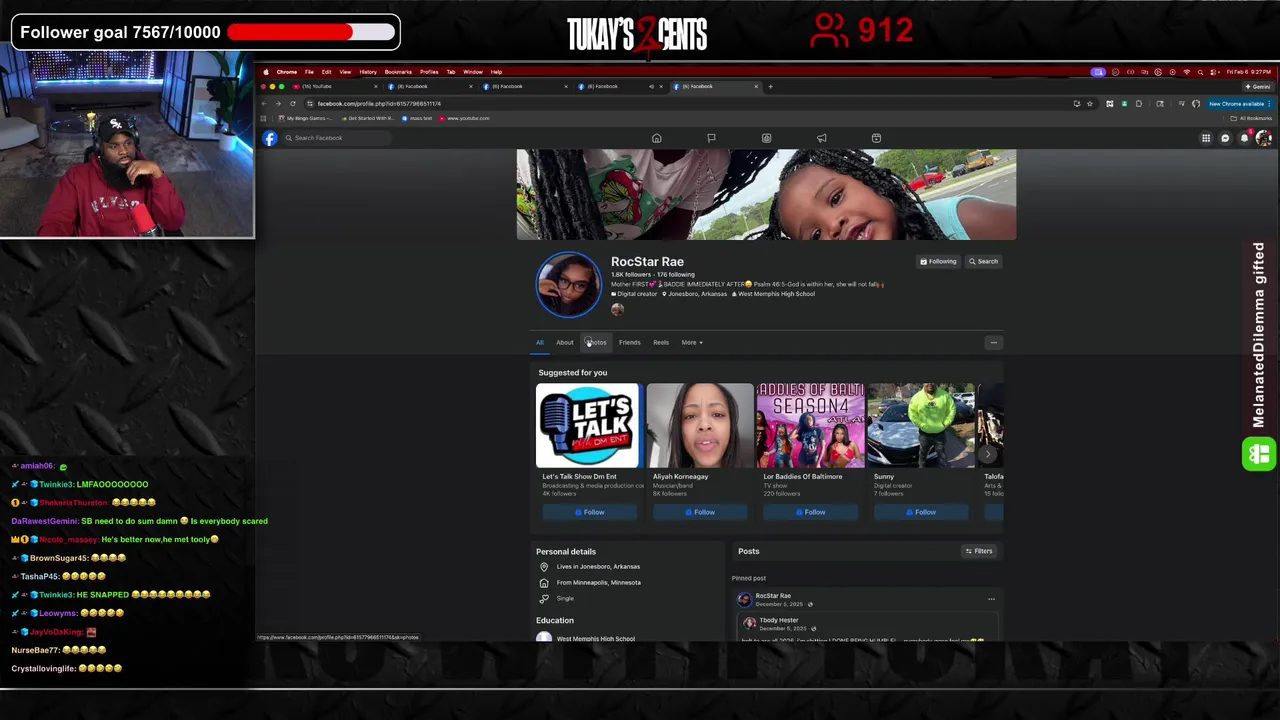1280x720 pixels.
Task: Click the browser back arrow
Action: point(265,104)
